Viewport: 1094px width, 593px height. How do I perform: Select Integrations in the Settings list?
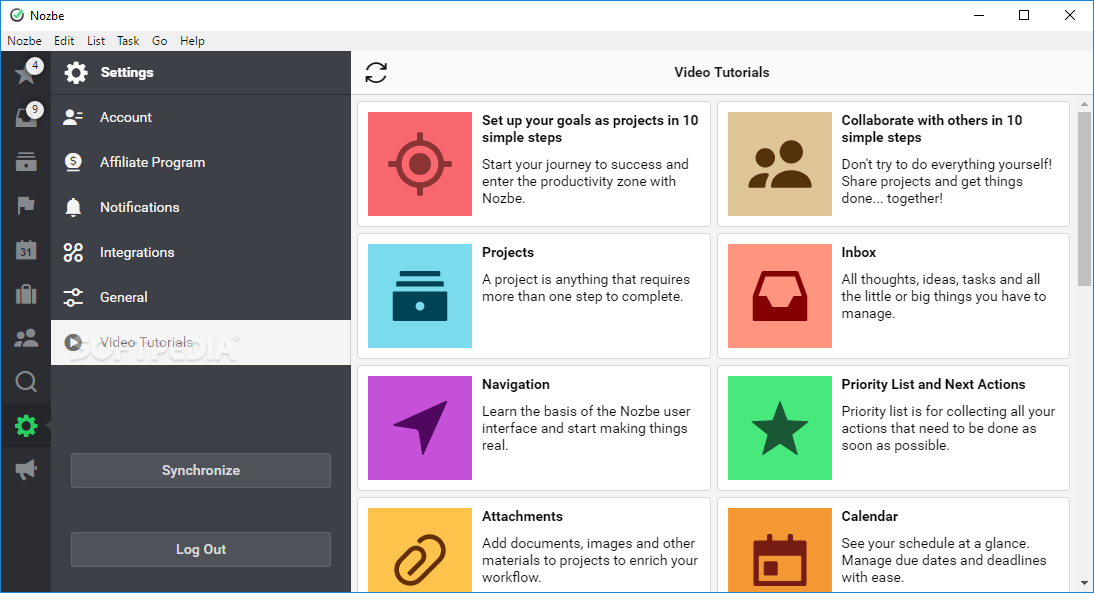point(137,252)
